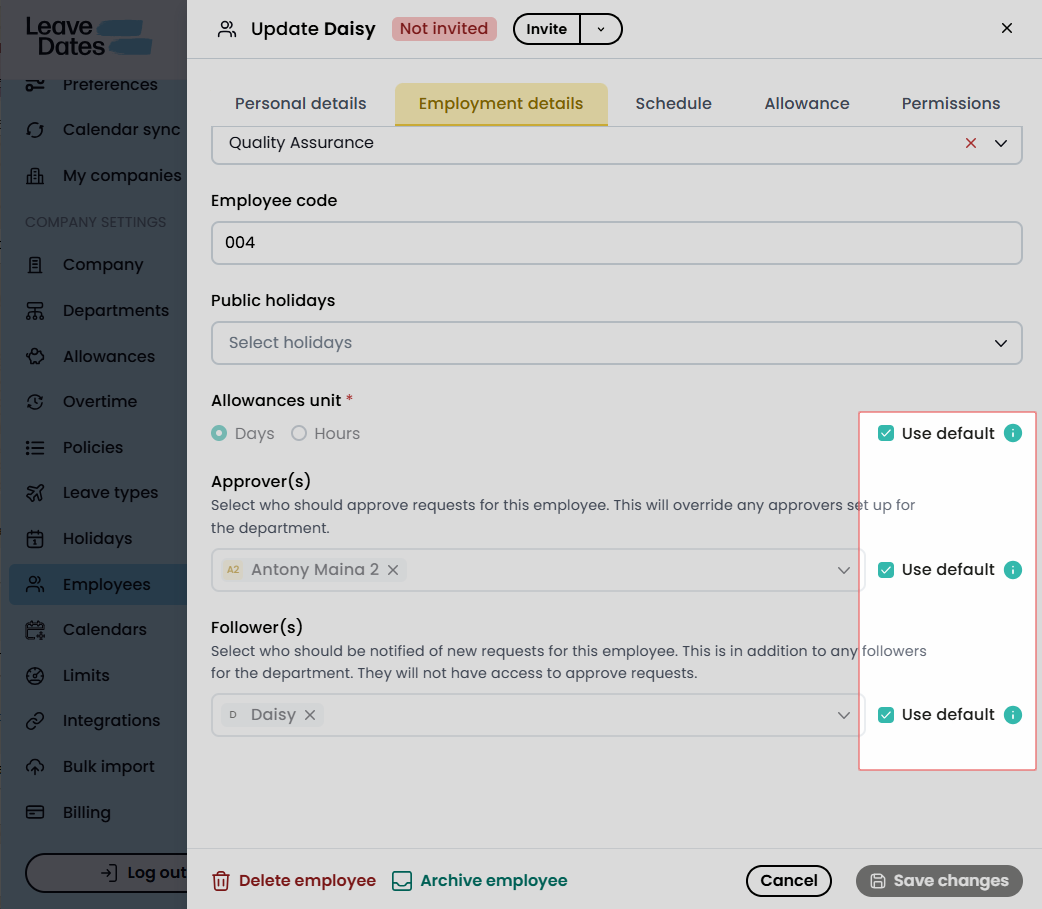The height and width of the screenshot is (909, 1042).
Task: Switch to Personal details tab
Action: [x=300, y=104]
